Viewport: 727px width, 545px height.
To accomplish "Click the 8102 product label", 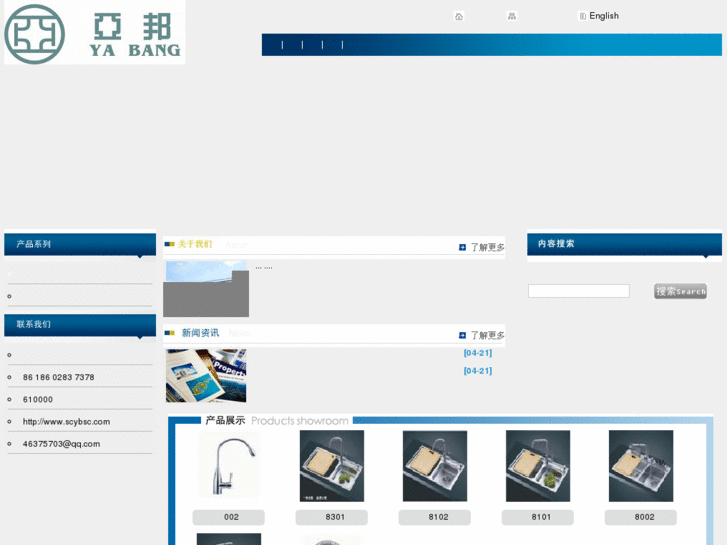I will coord(434,517).
